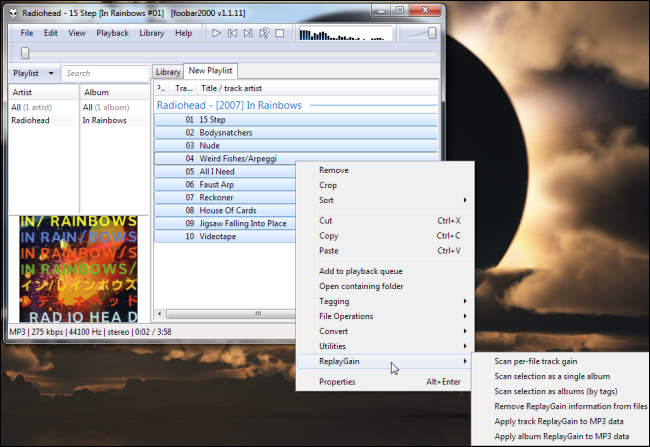
Task: Choose Remove from context menu
Action: [384, 170]
